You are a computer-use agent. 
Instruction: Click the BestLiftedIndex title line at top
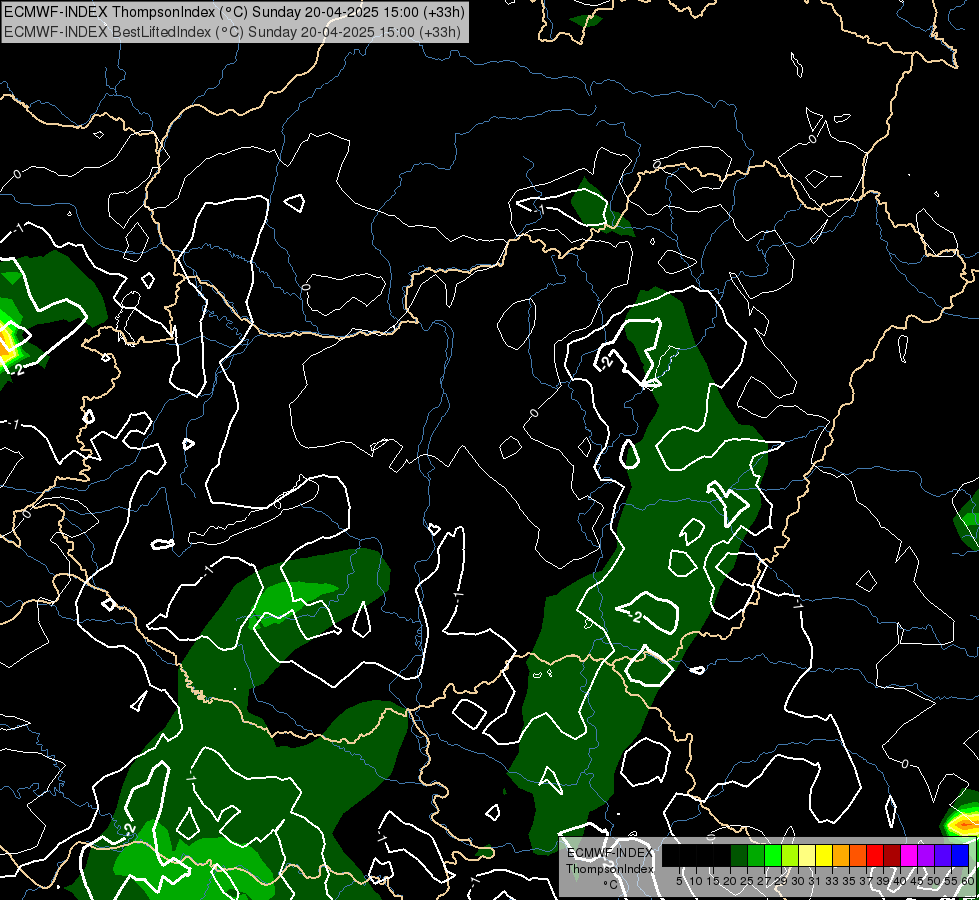click(232, 32)
